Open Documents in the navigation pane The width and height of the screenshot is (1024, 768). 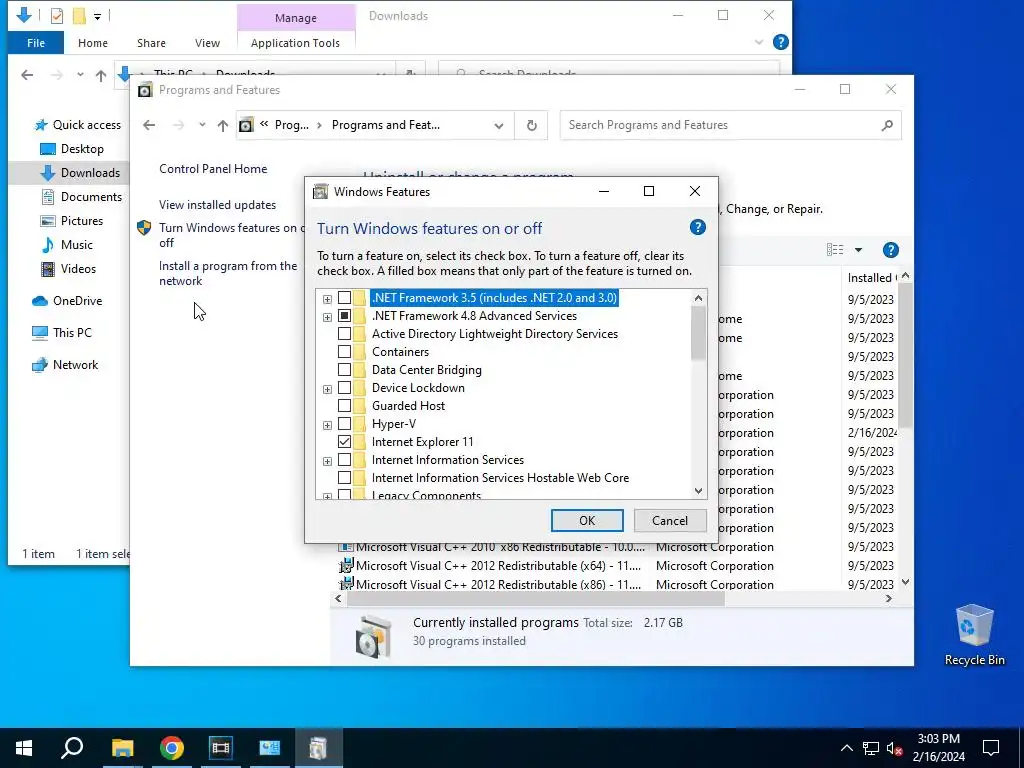click(81, 197)
